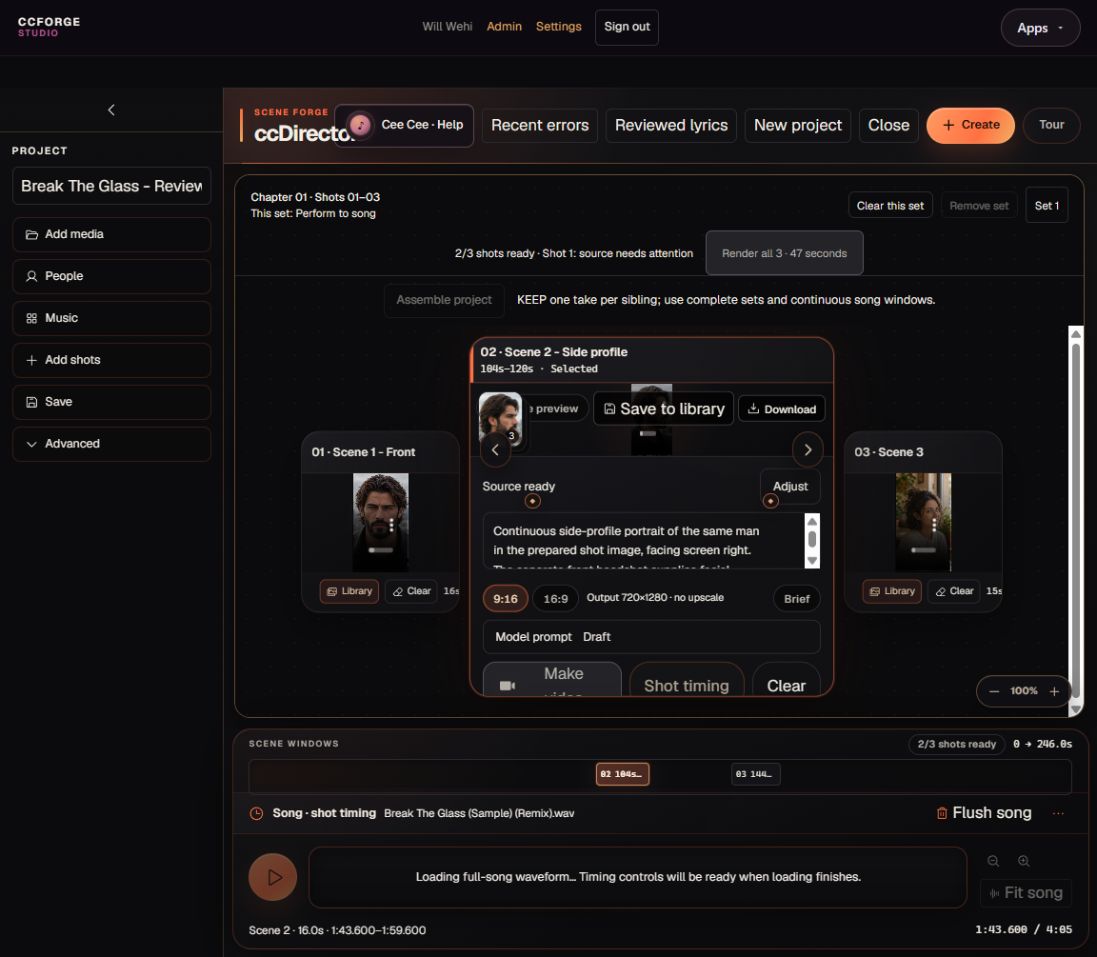Select the 9:16 aspect ratio
This screenshot has width=1097, height=957.
coord(505,599)
